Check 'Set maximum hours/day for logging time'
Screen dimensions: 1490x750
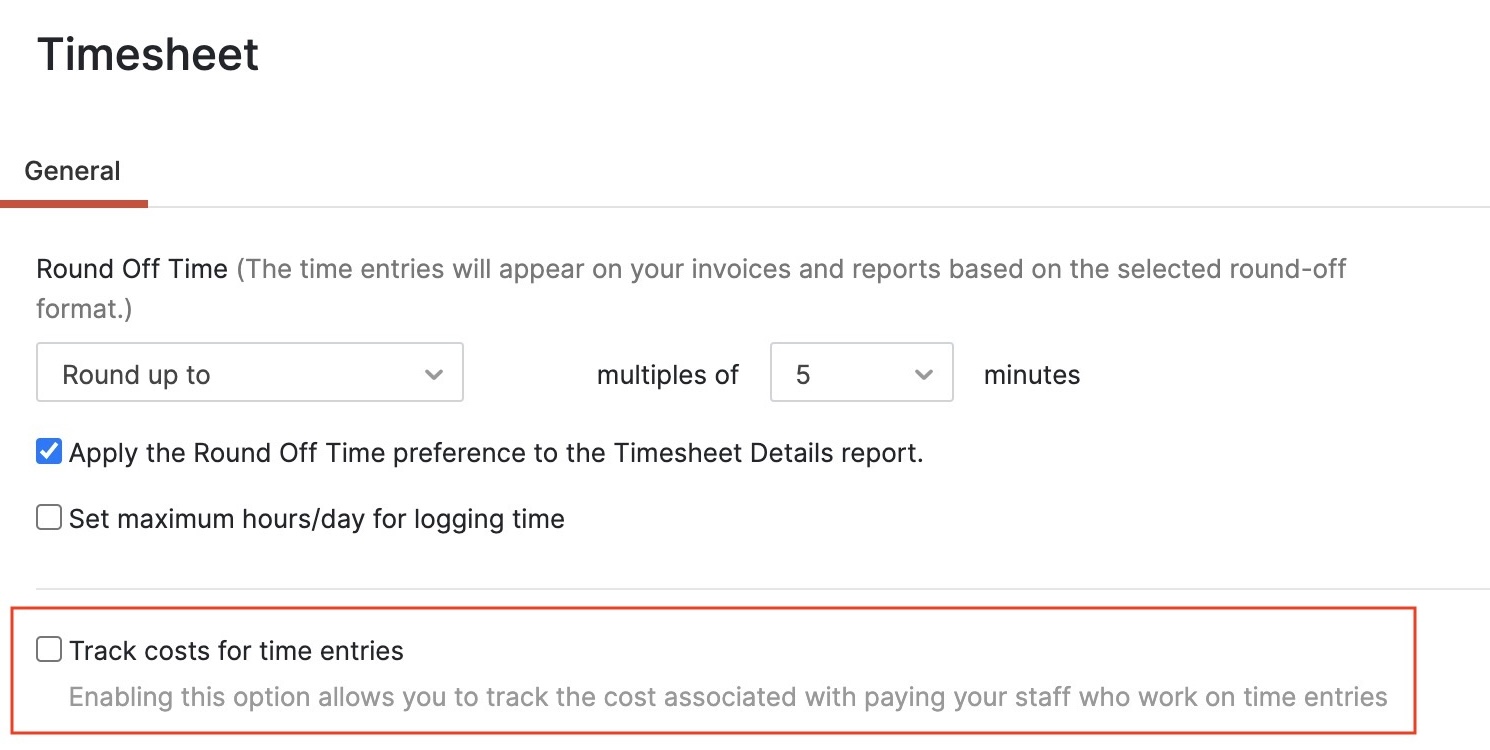48,518
